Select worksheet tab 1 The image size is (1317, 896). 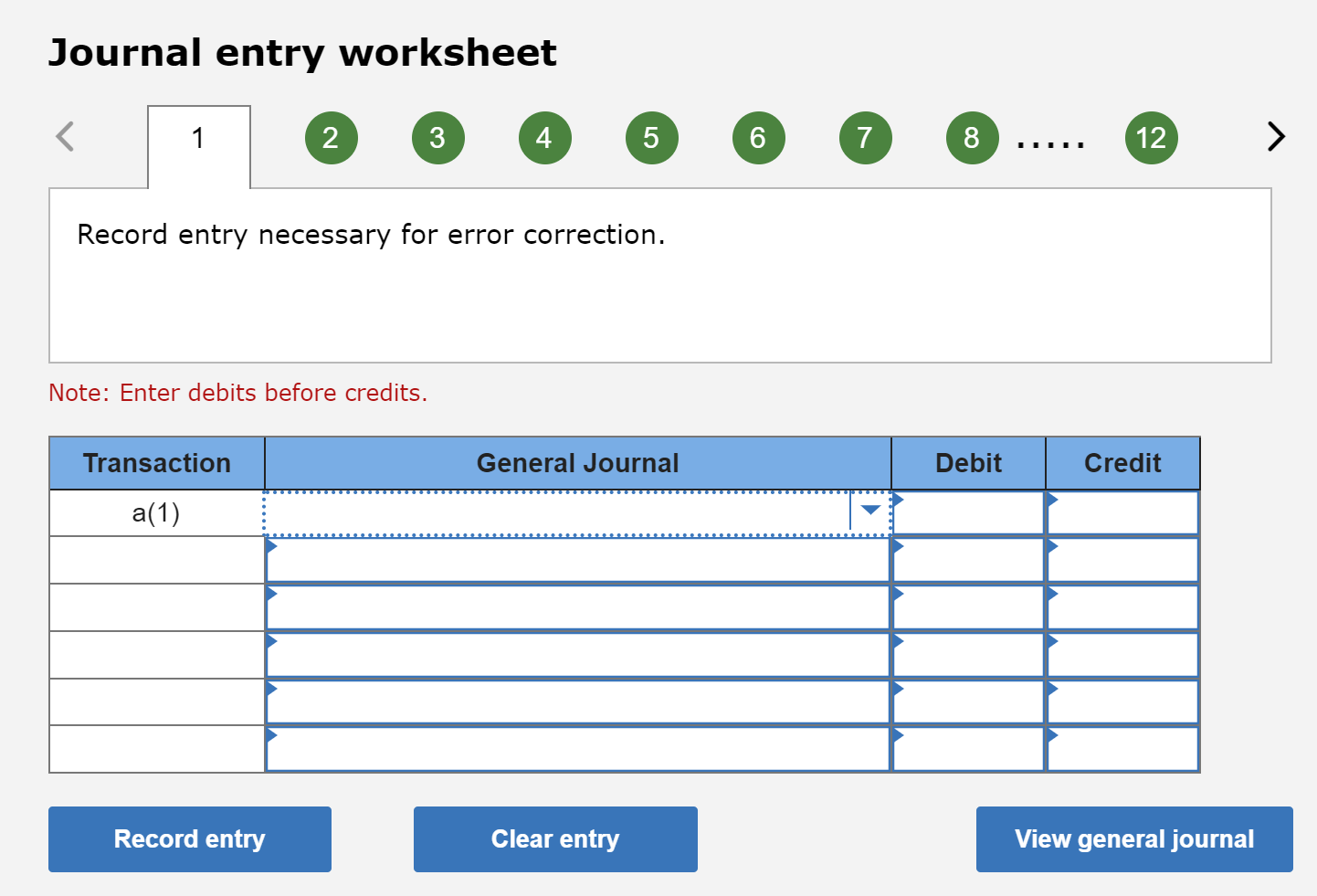[199, 146]
